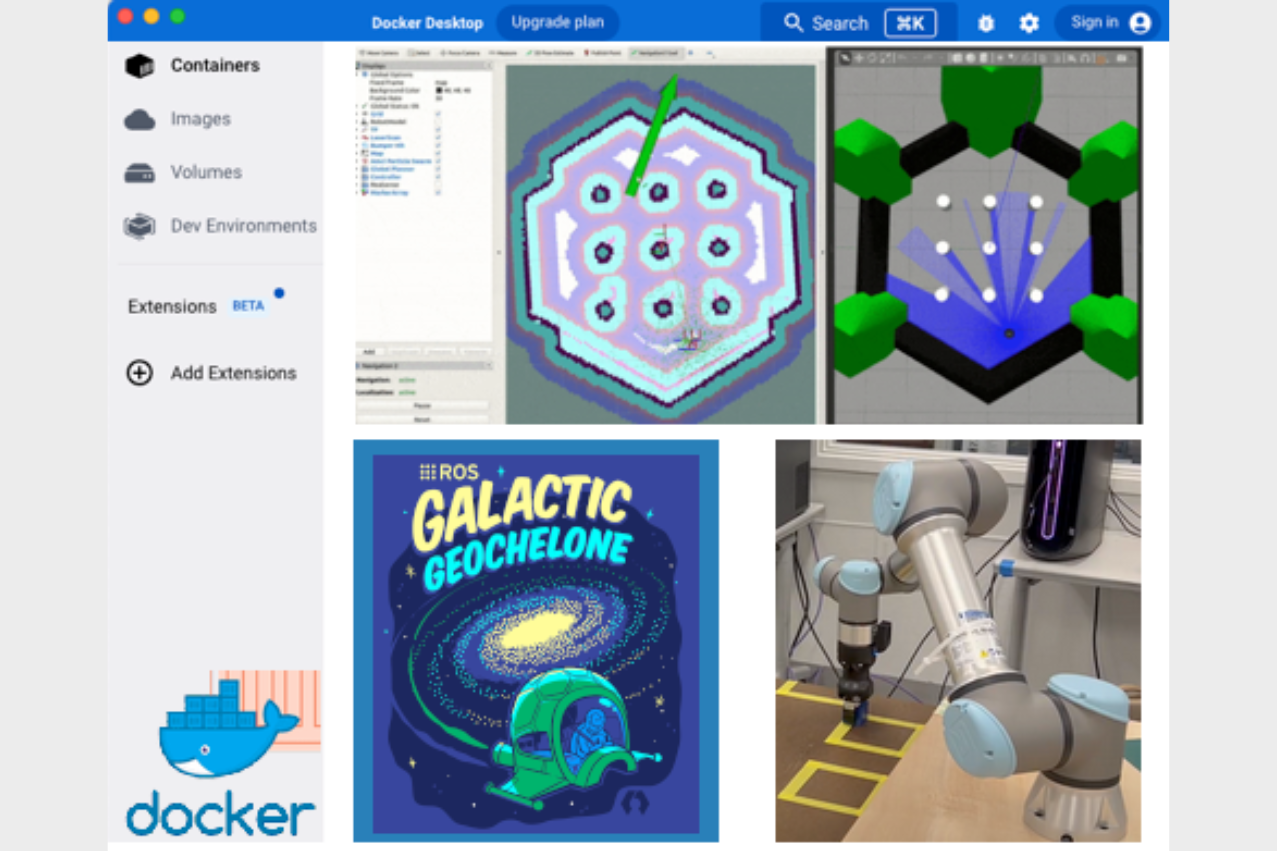Viewport: 1277px width, 851px height.
Task: Uncheck the Map display checkbox
Action: (438, 153)
